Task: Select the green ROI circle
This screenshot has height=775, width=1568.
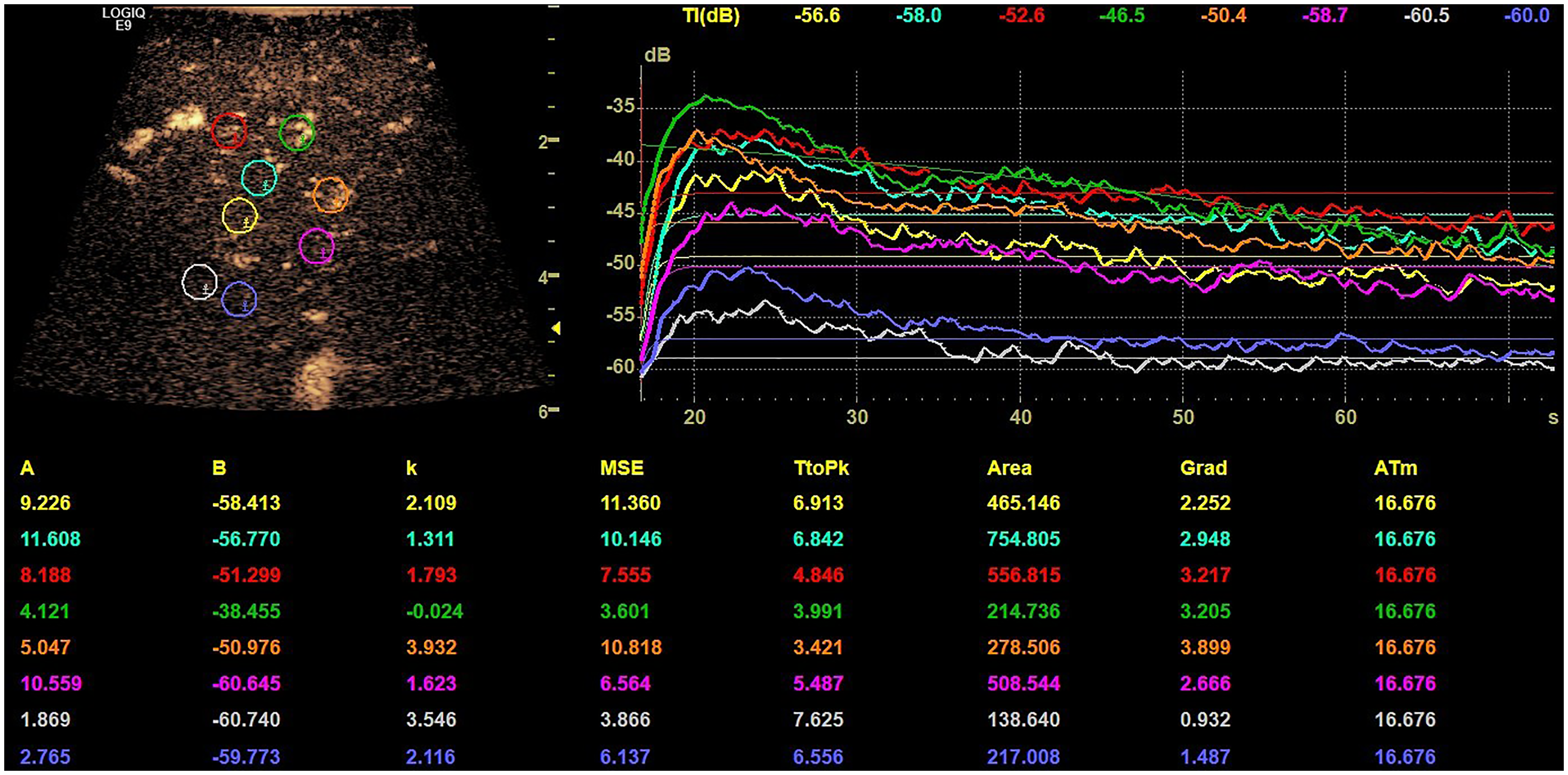Action: point(296,132)
